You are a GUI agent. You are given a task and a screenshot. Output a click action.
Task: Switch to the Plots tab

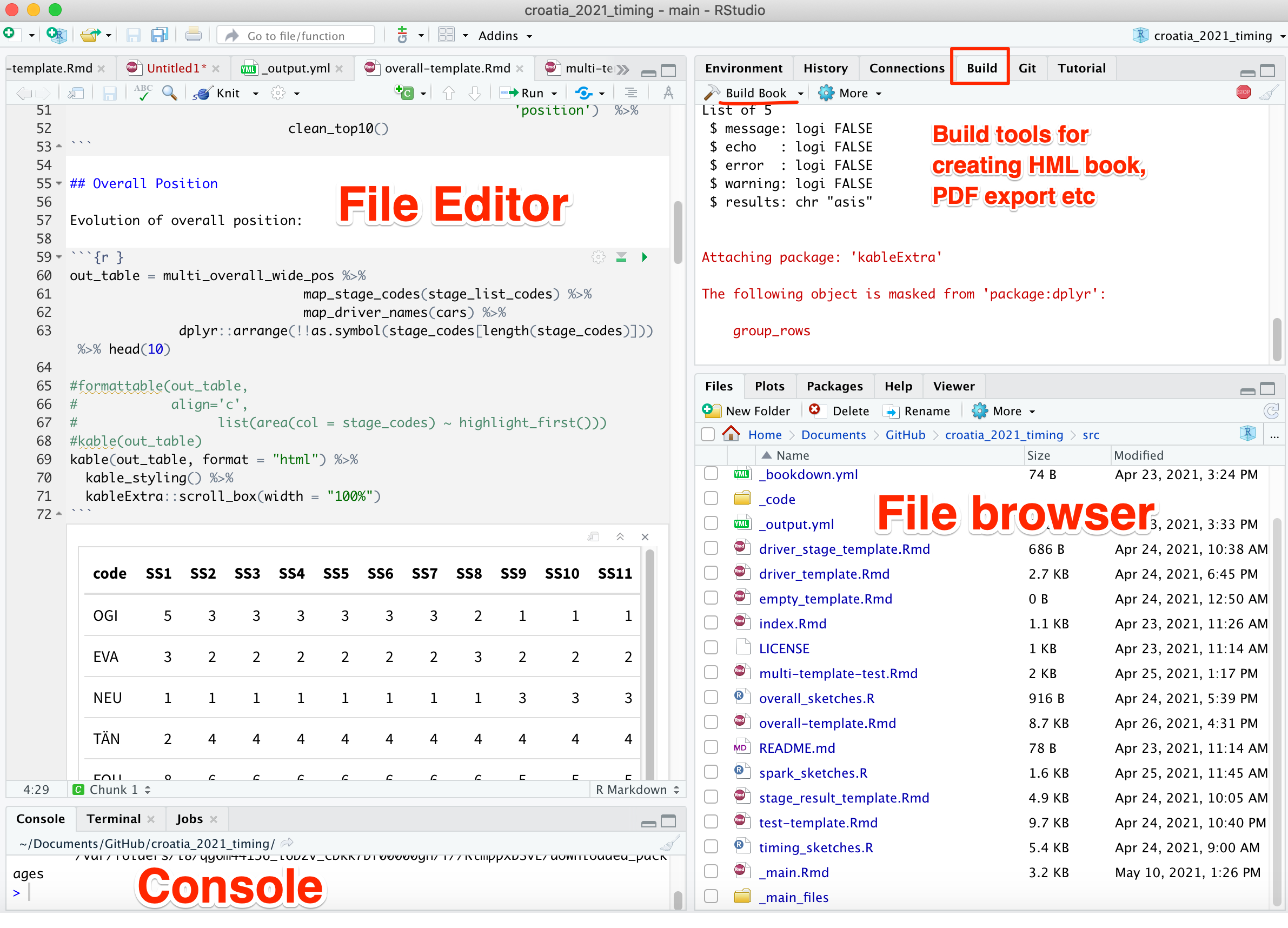(769, 386)
